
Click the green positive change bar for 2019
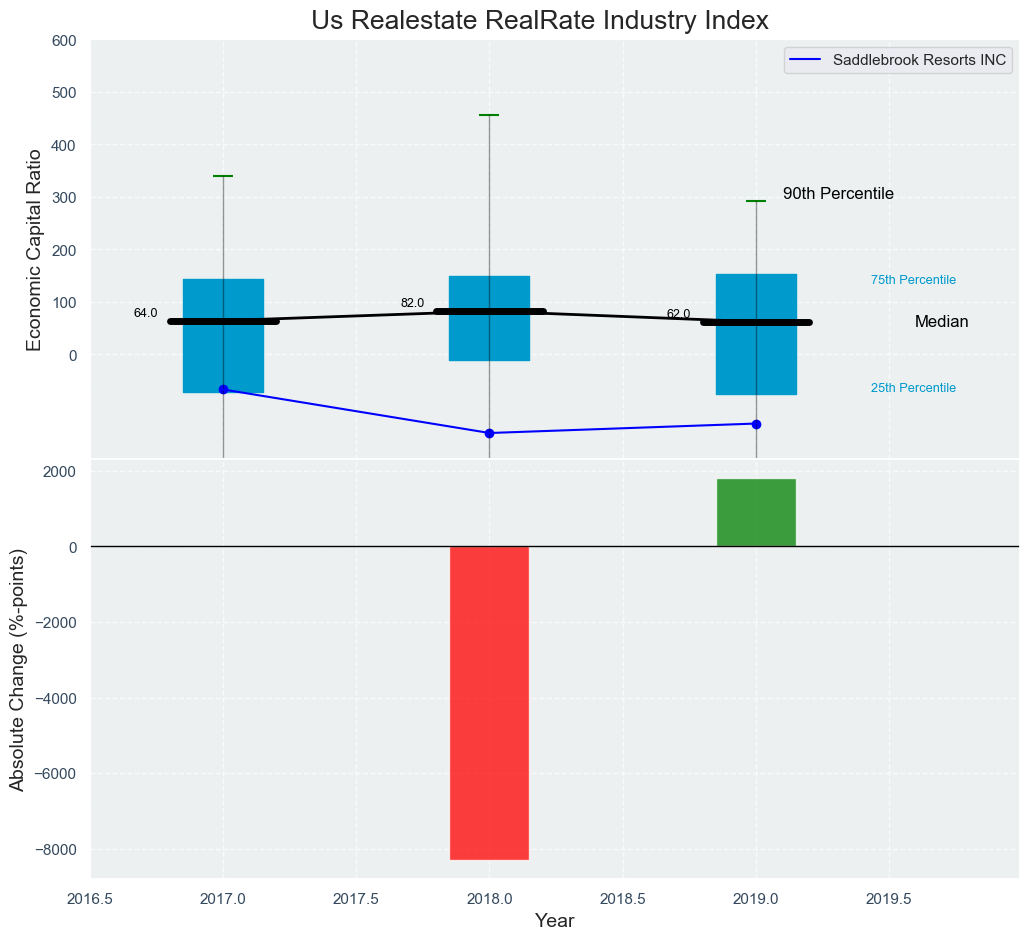click(x=756, y=513)
